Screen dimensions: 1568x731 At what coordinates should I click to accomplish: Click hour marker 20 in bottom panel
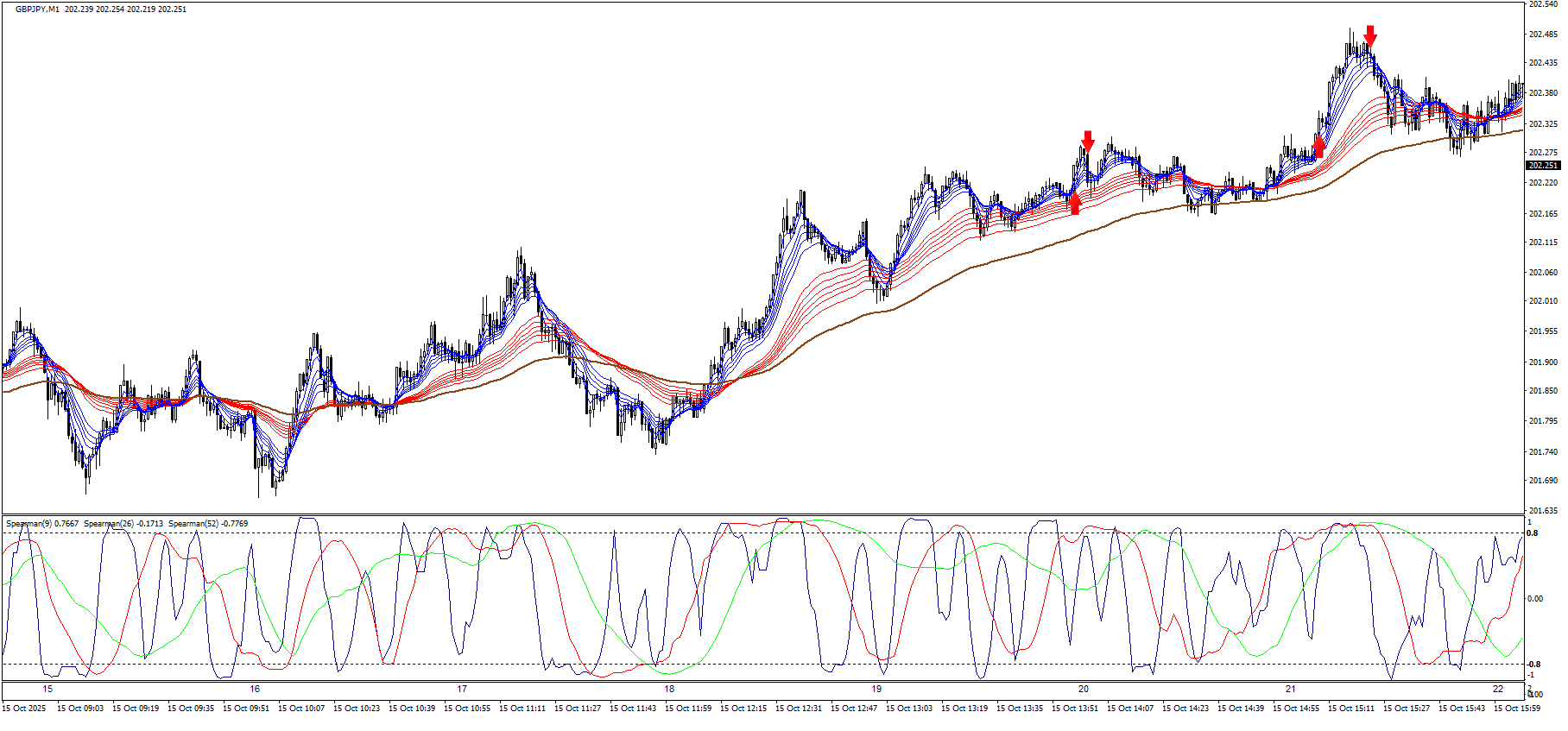pyautogui.click(x=1083, y=689)
